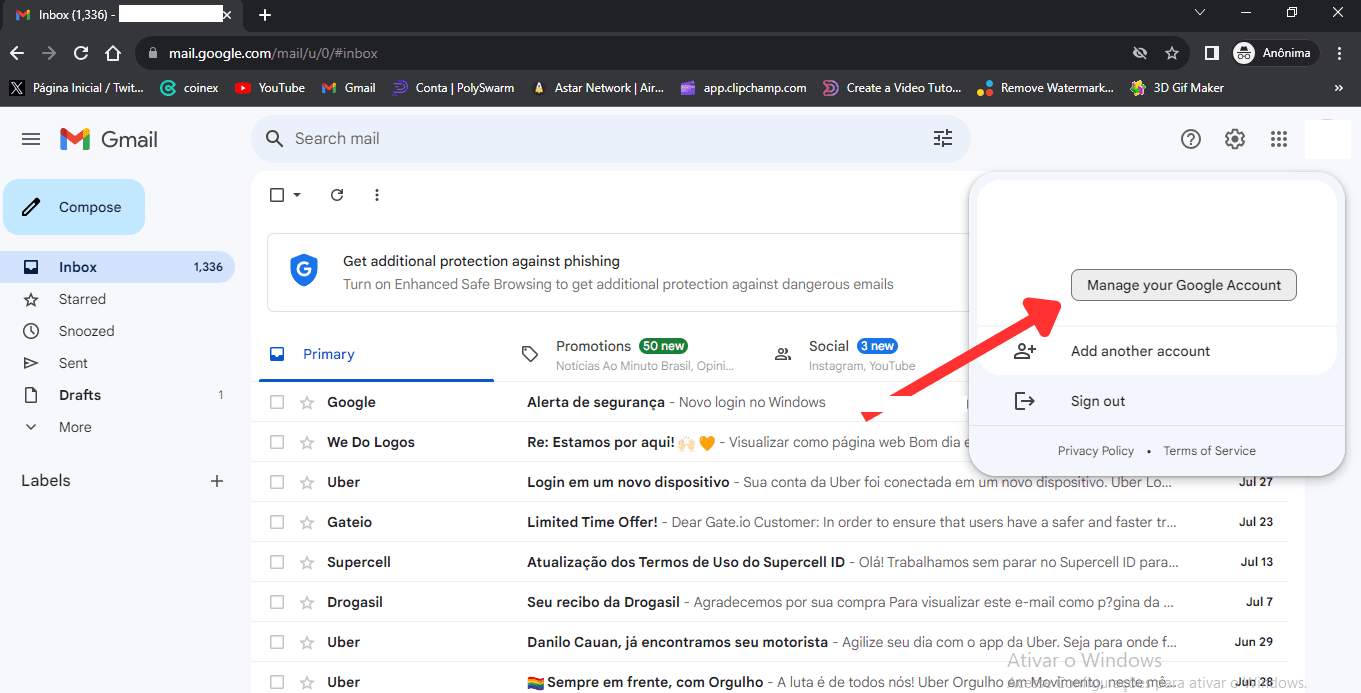Click the Compose button

(x=74, y=207)
